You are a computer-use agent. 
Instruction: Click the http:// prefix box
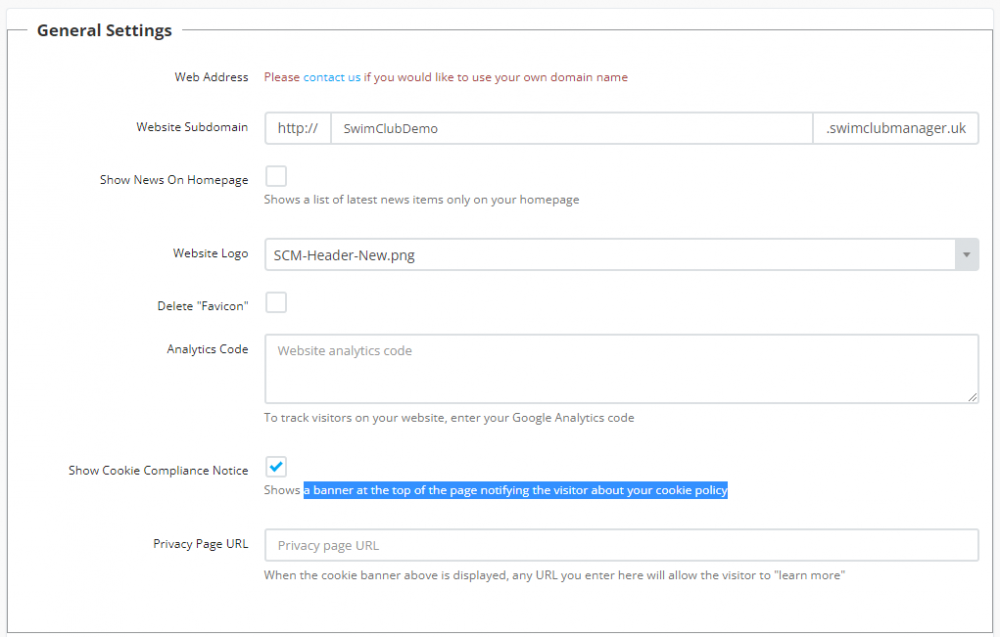[x=298, y=128]
